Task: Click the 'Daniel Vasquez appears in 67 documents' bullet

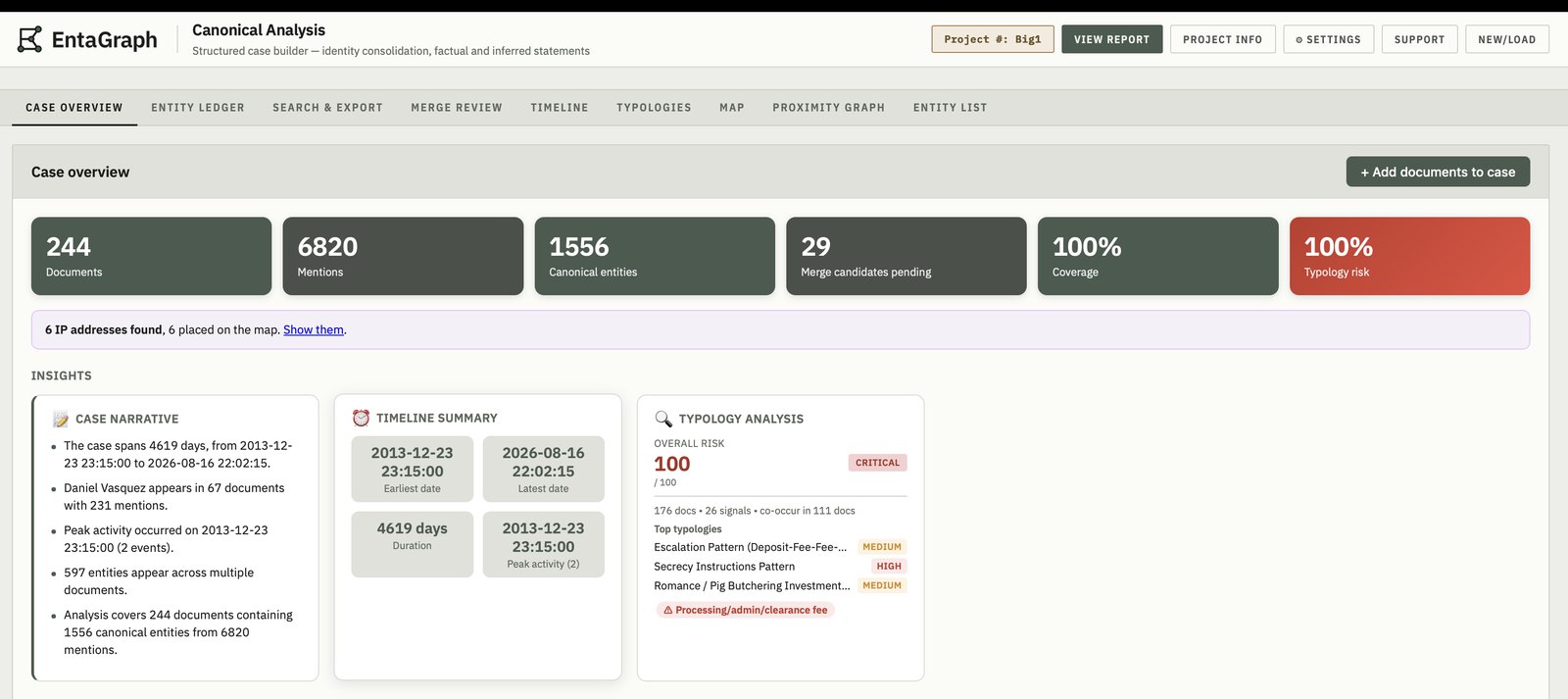Action: [x=174, y=497]
